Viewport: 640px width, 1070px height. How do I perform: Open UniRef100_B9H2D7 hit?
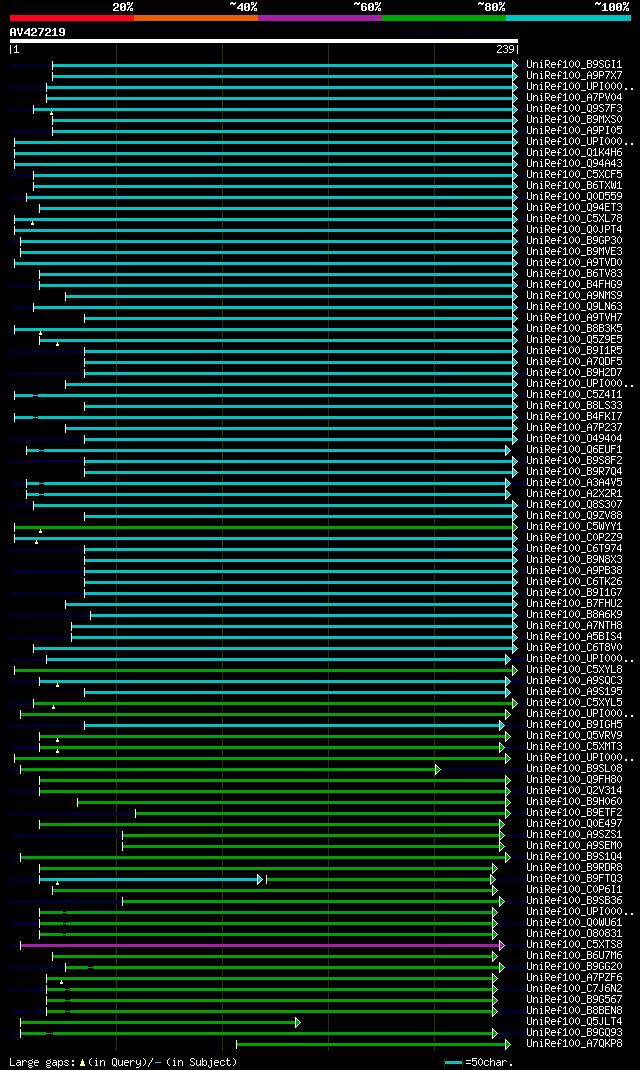[x=574, y=373]
